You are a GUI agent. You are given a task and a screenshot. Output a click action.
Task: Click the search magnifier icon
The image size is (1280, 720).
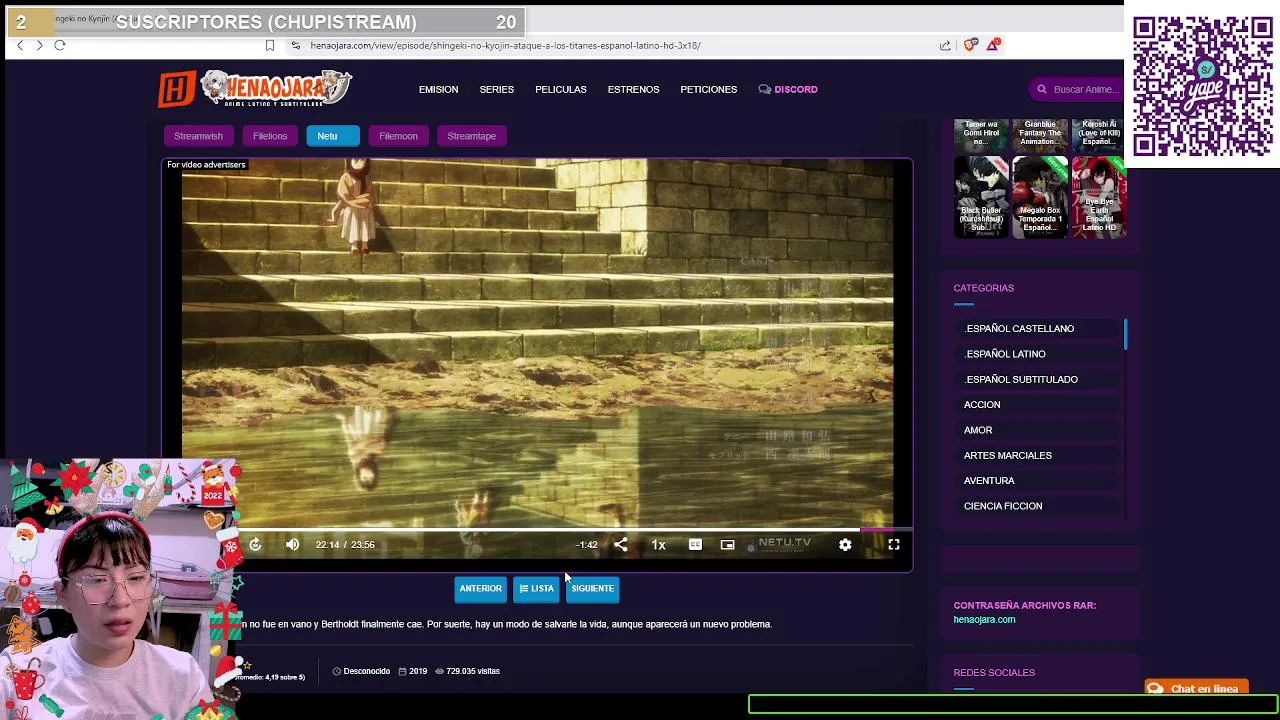1041,89
